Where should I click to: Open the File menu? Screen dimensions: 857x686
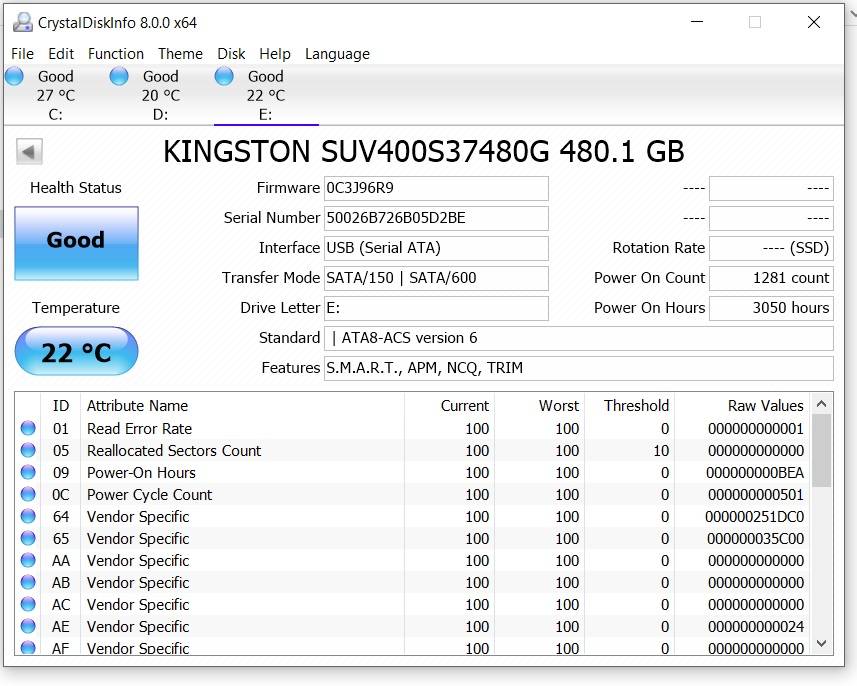click(x=22, y=54)
